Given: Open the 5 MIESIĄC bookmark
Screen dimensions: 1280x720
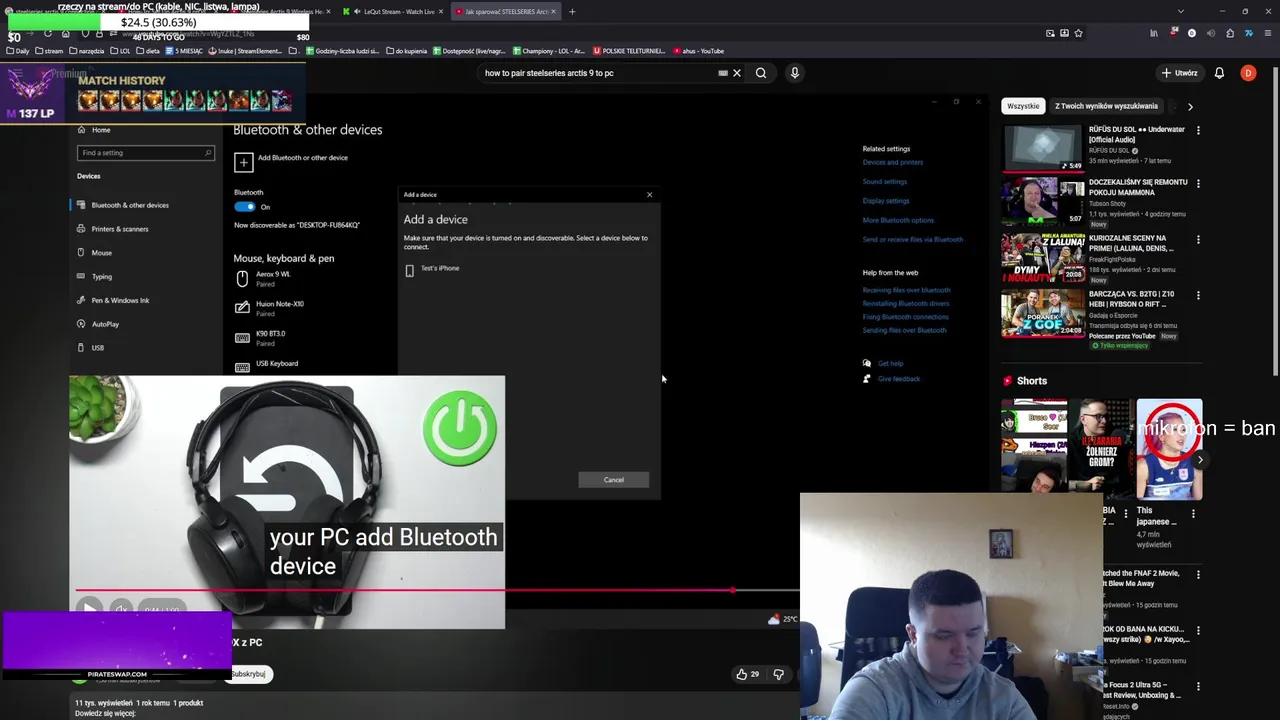Looking at the screenshot, I should click(x=184, y=51).
